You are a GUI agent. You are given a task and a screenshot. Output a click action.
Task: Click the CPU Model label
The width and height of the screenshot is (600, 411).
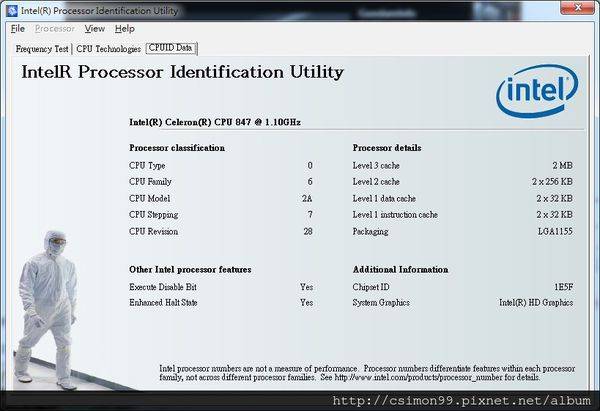point(149,199)
